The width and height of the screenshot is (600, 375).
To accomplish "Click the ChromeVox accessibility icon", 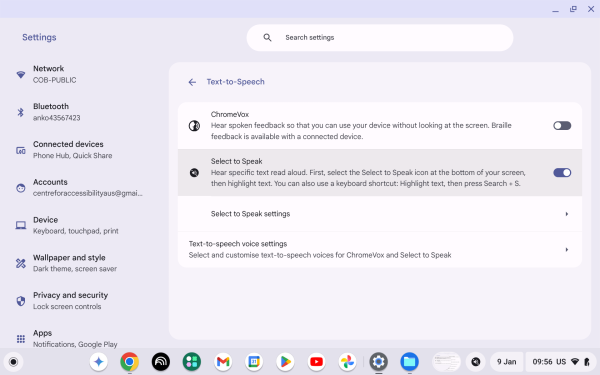I will pos(194,126).
